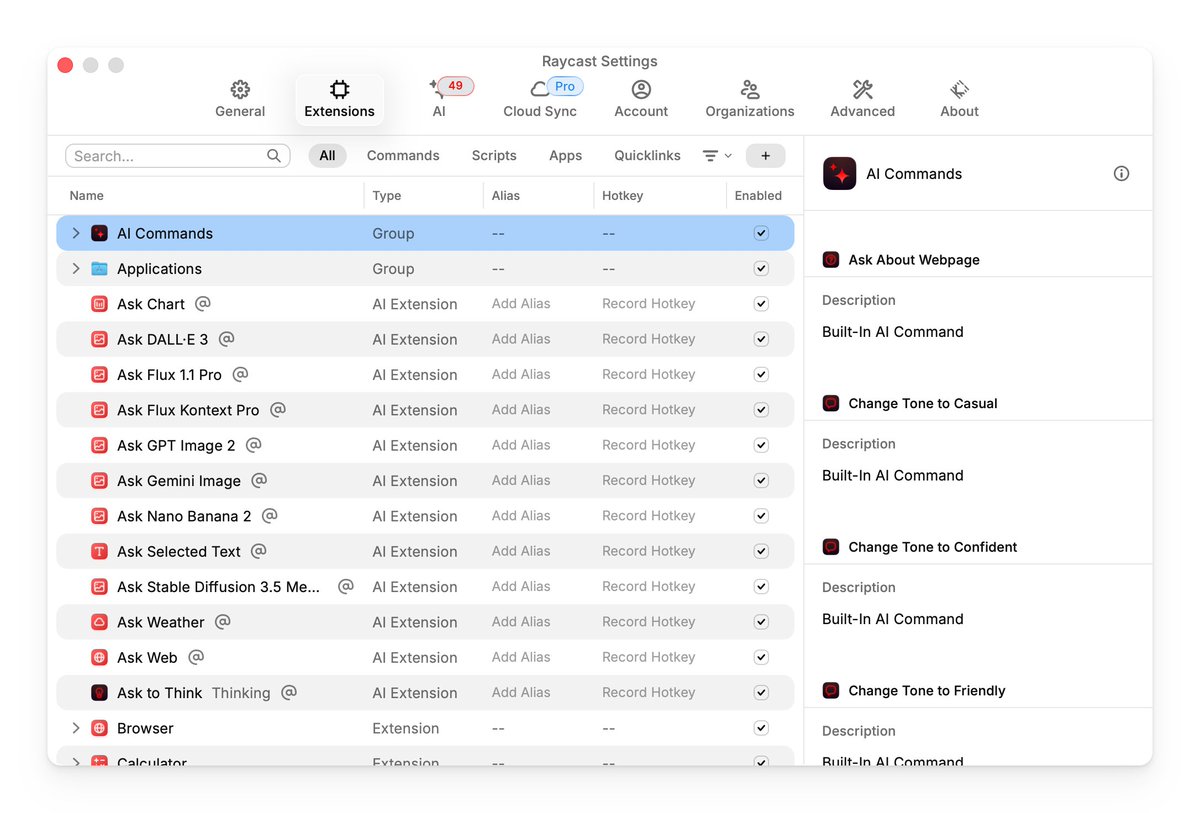
Task: Click the Ask Weather icon
Action: coord(99,622)
